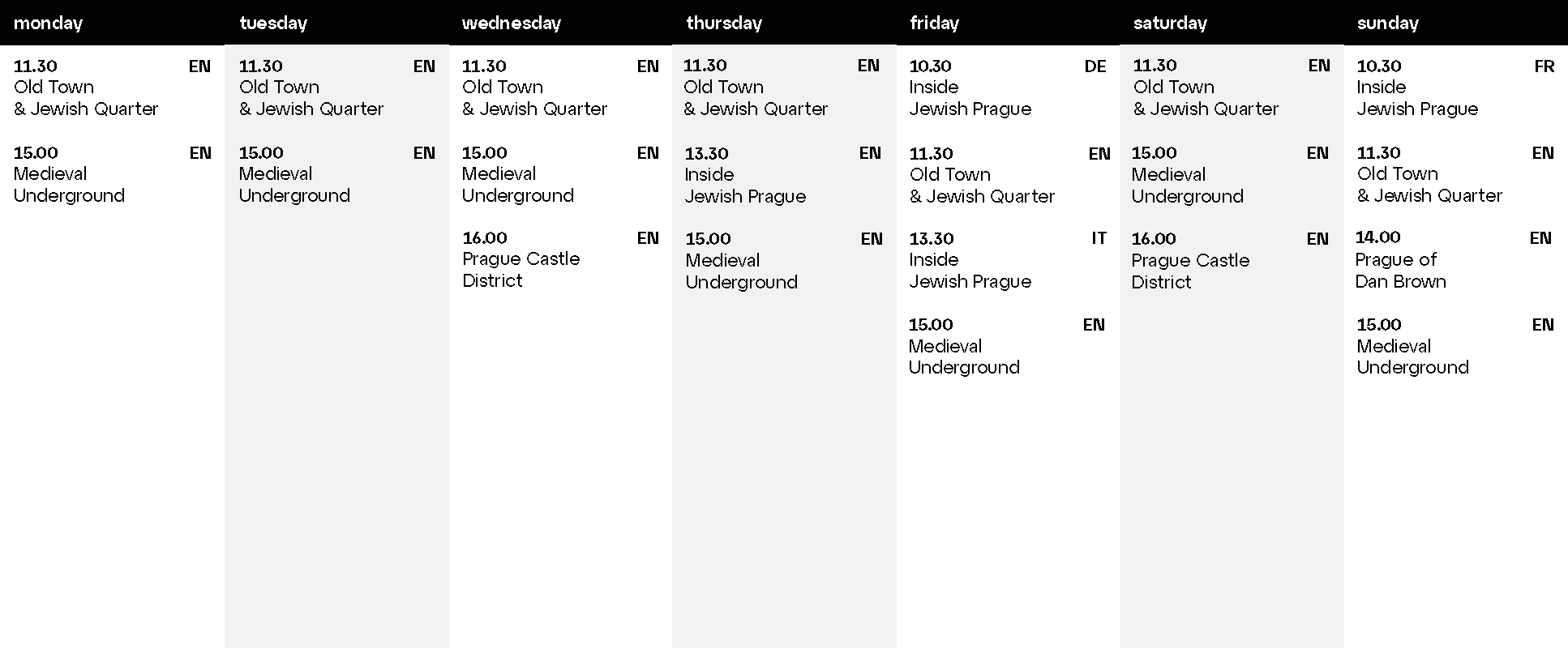The width and height of the screenshot is (1568, 649).
Task: Open Sunday's 10.30 Inside Jewish Prague tour
Action: (1417, 98)
